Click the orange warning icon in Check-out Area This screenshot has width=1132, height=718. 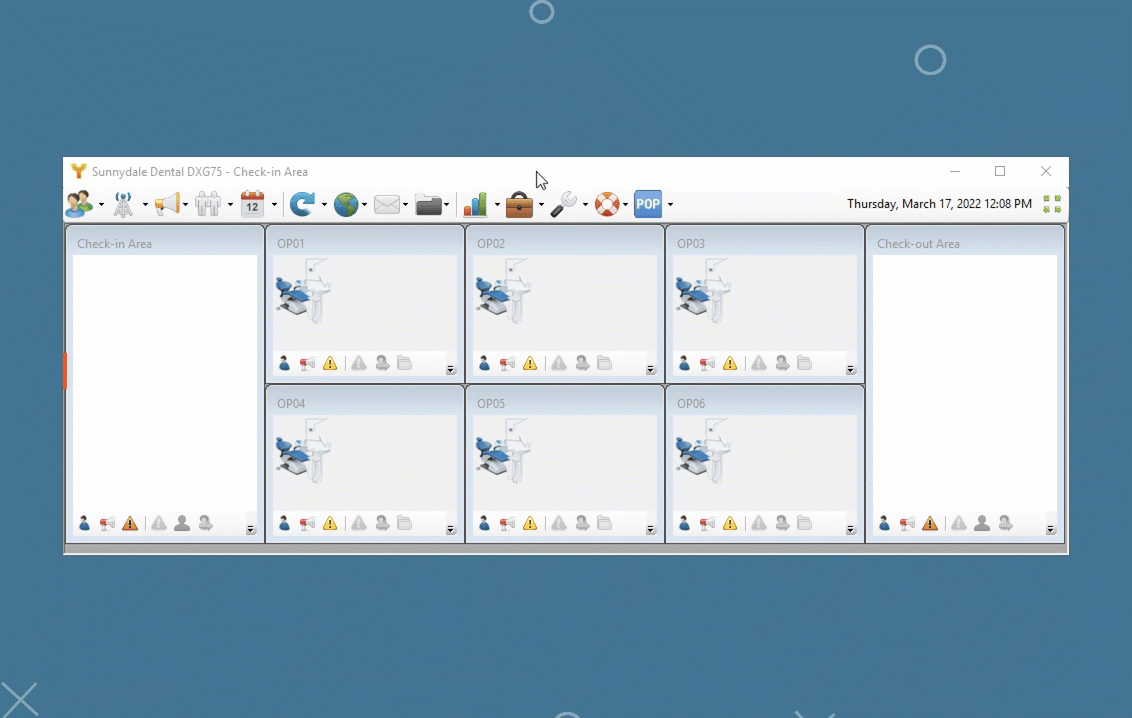pos(930,523)
